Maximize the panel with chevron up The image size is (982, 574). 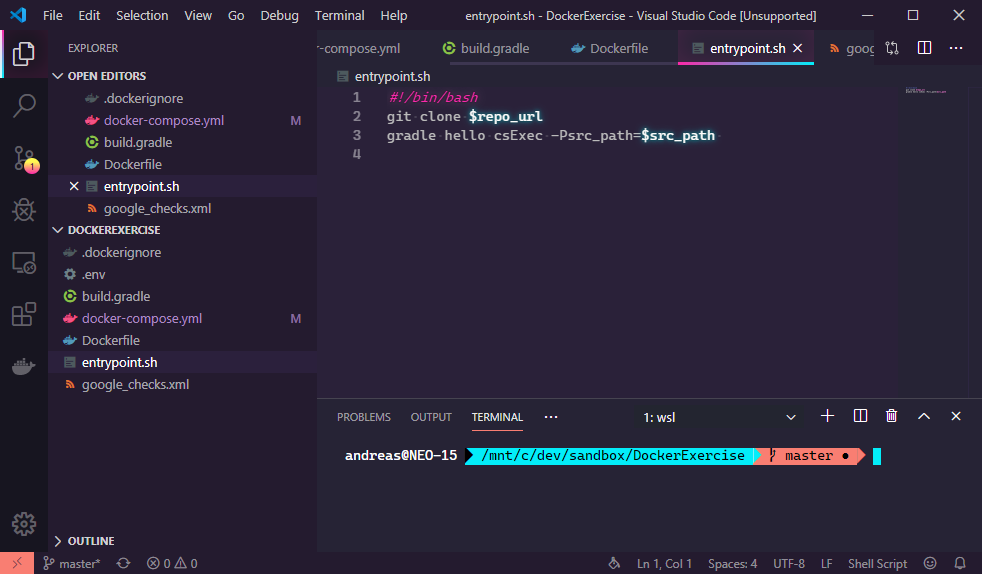tap(924, 416)
